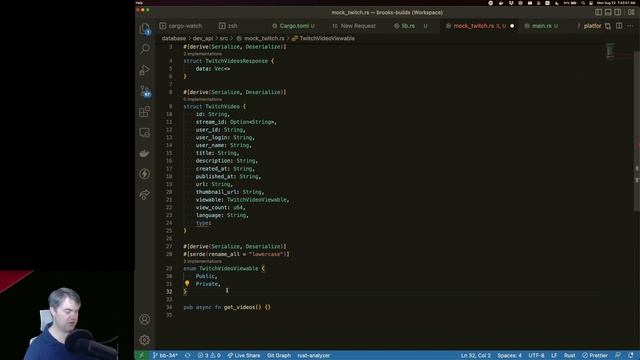Open the editor More Actions menu

(631, 26)
